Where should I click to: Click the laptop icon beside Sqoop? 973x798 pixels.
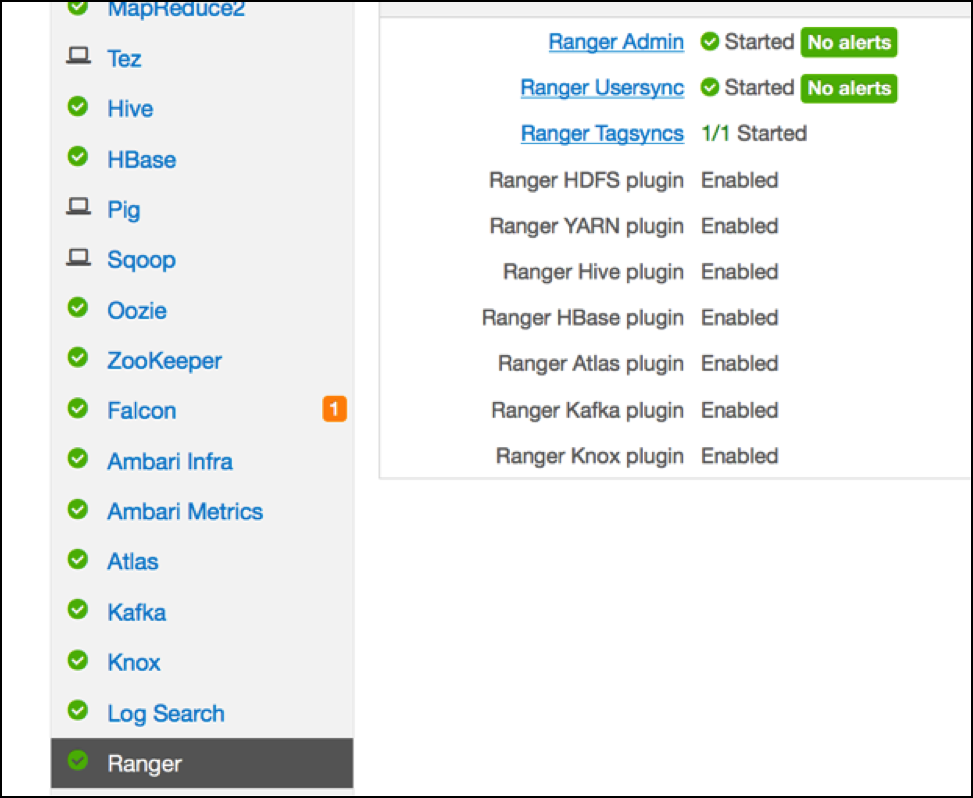78,258
